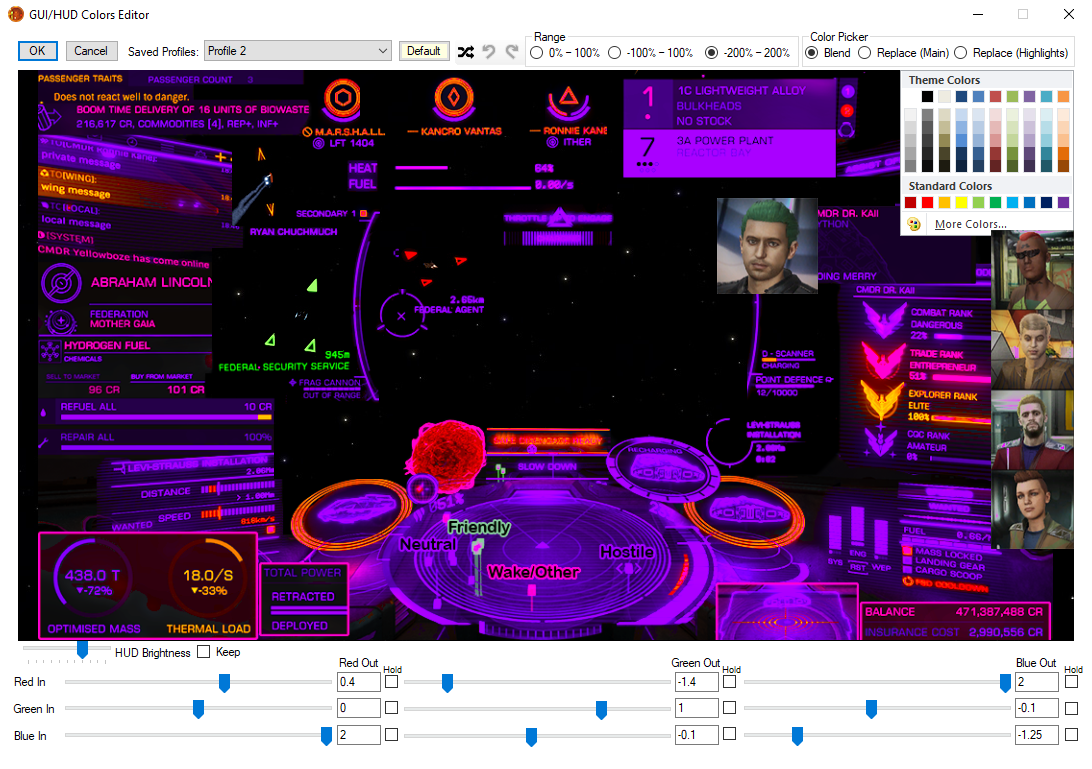Screen dimensions: 1092x769
Task: Click the randomize colors shuffle icon
Action: pos(466,52)
